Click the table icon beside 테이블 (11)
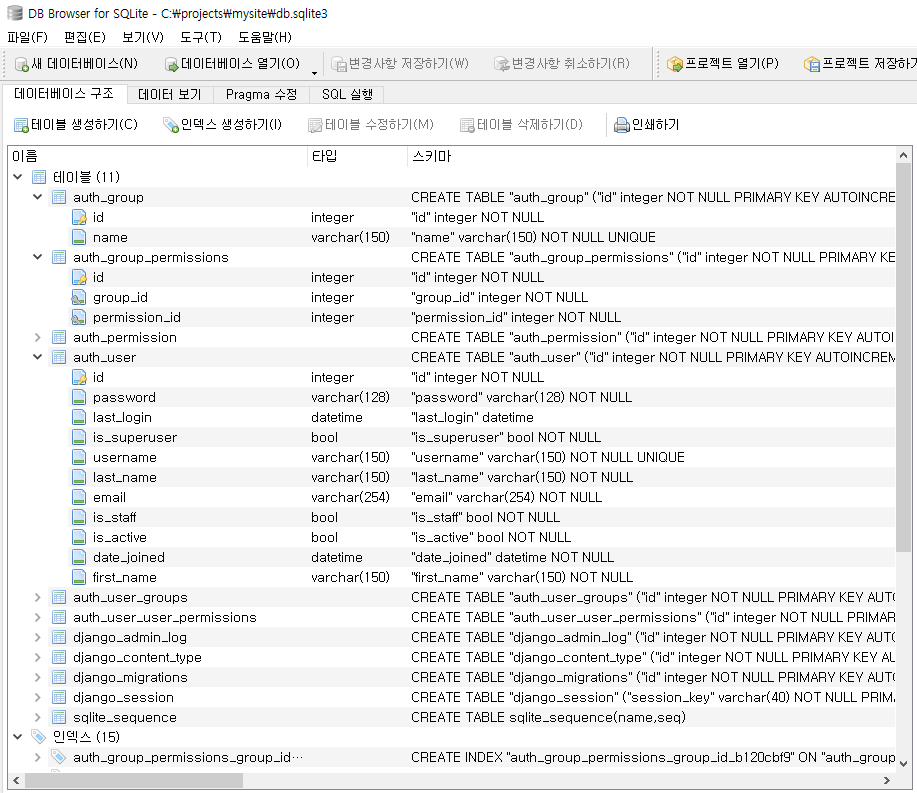Screen dimensions: 917x793 click(x=39, y=177)
